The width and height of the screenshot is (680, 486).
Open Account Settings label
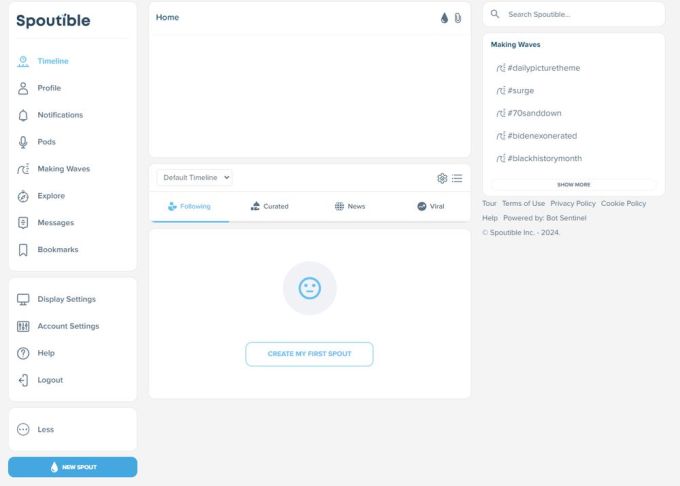coord(68,326)
